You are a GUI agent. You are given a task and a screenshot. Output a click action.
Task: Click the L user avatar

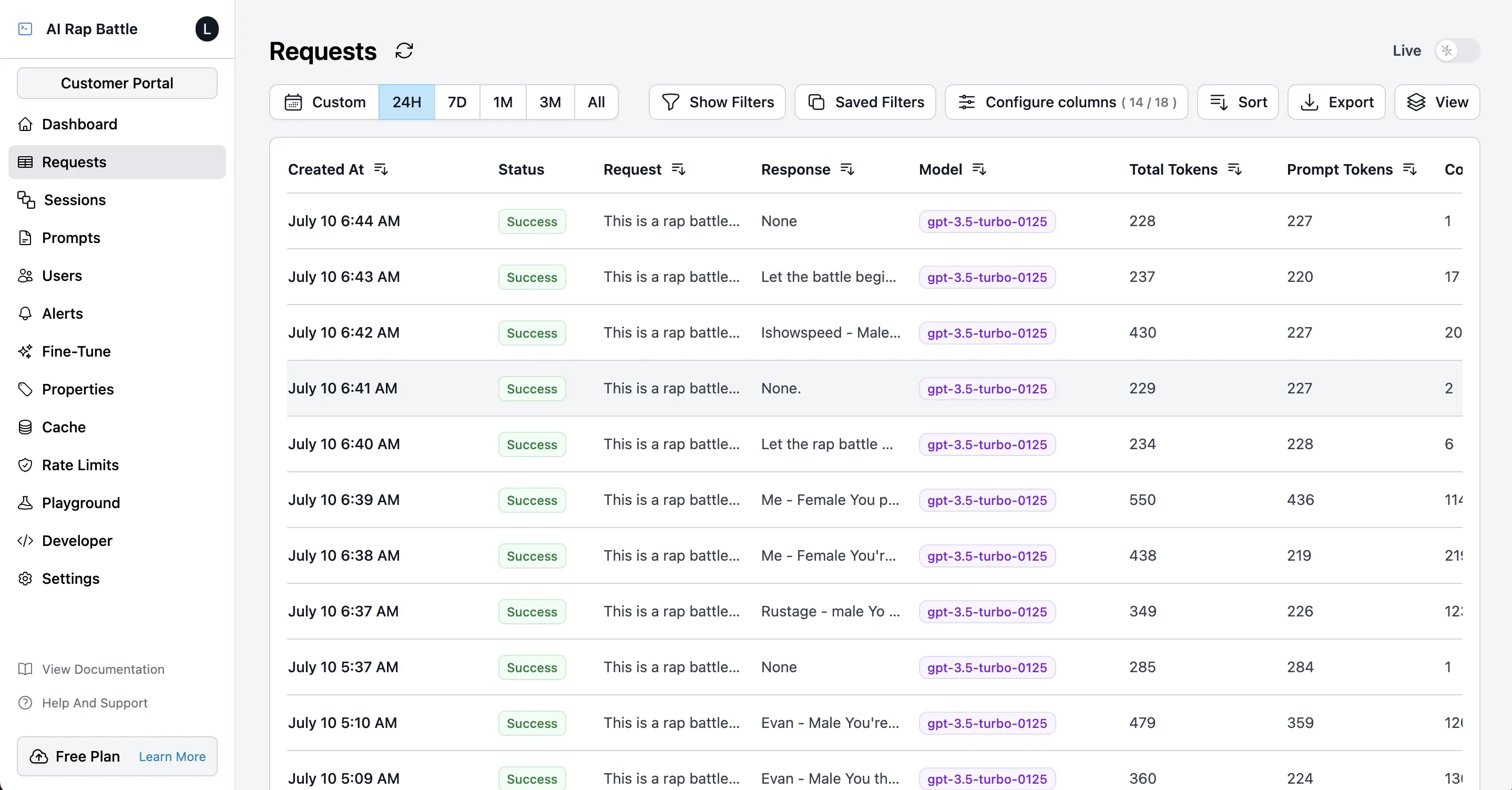207,29
